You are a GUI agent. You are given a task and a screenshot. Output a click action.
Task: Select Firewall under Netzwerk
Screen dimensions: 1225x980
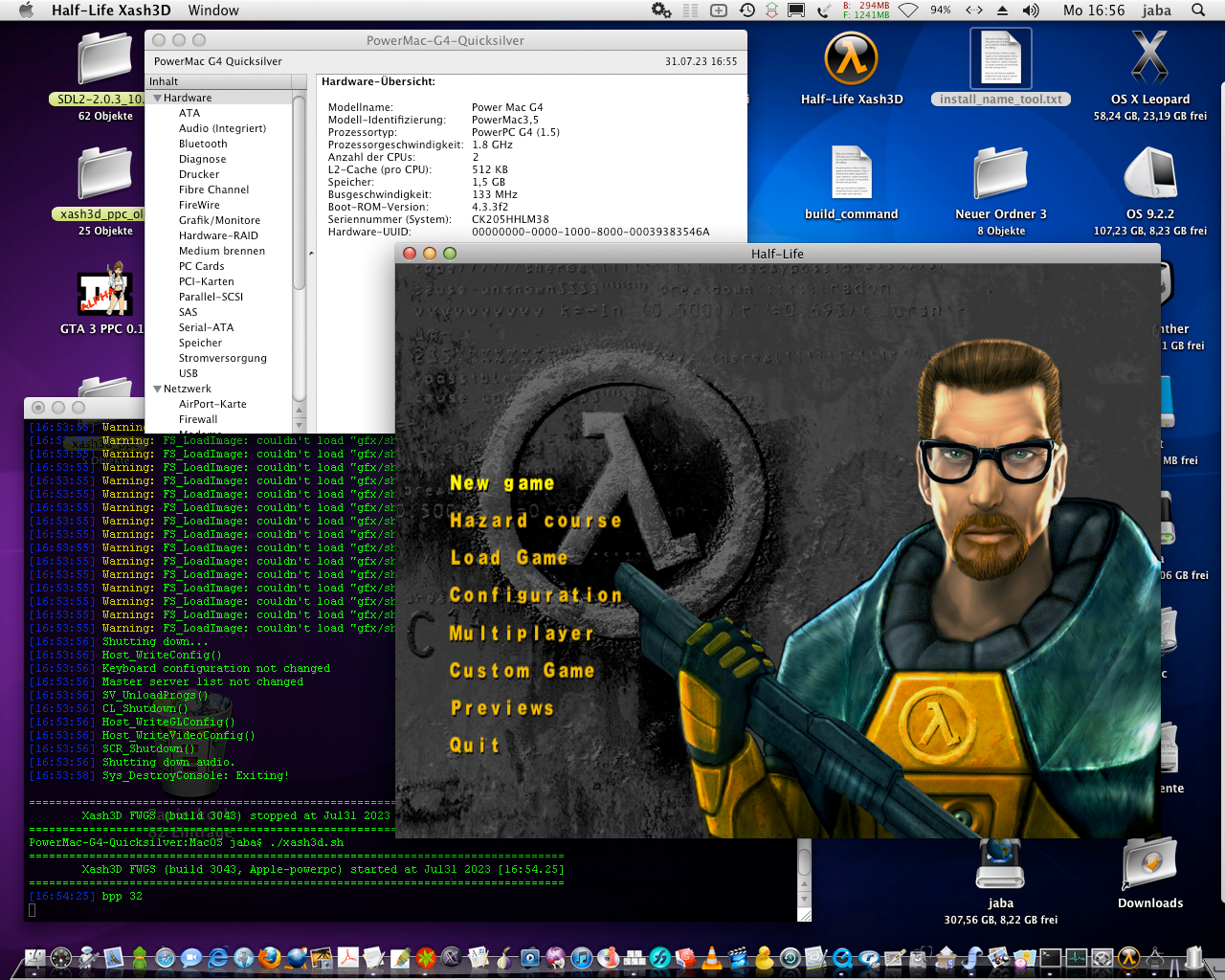[198, 419]
